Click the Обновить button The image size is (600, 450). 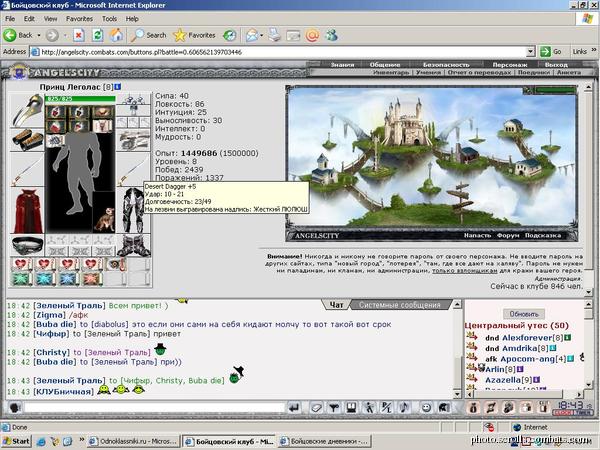524,314
